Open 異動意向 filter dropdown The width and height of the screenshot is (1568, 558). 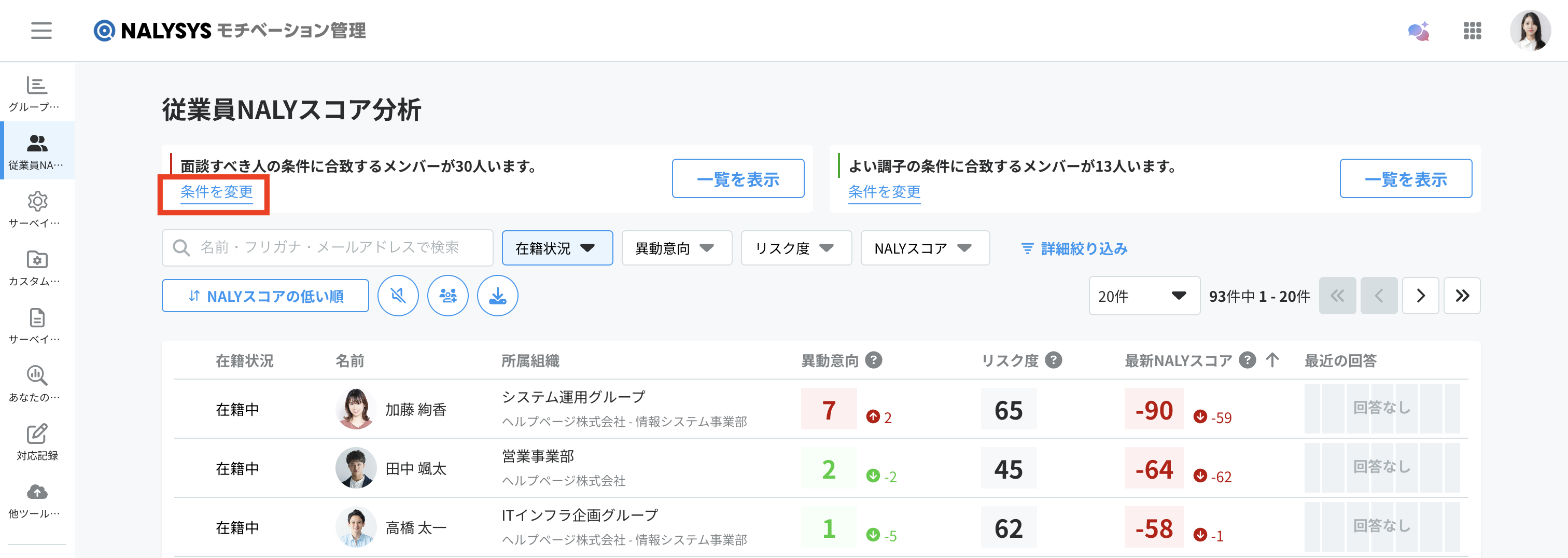click(x=676, y=248)
